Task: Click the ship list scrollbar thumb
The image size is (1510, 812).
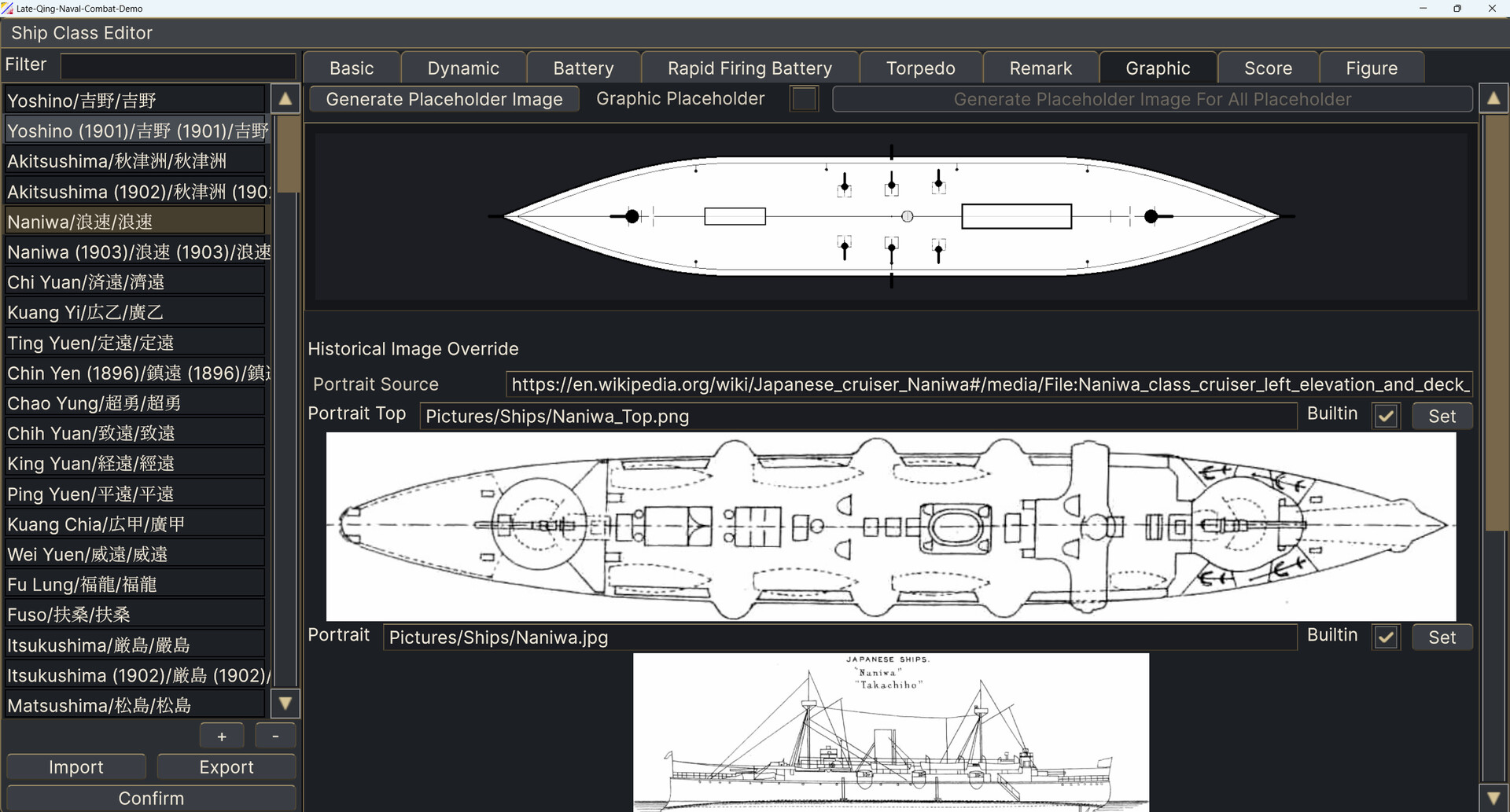Action: pyautogui.click(x=288, y=154)
